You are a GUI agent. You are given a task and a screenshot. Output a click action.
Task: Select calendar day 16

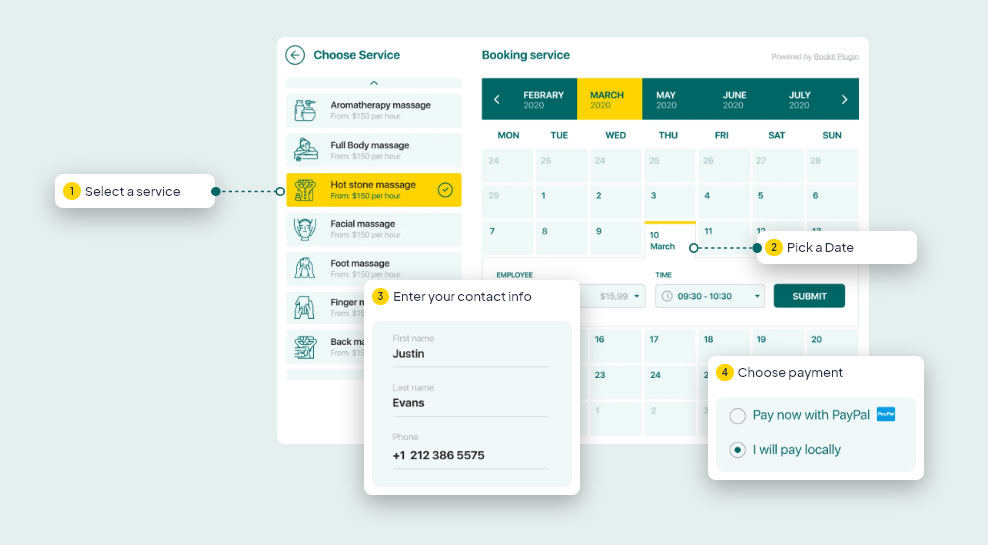tap(616, 345)
